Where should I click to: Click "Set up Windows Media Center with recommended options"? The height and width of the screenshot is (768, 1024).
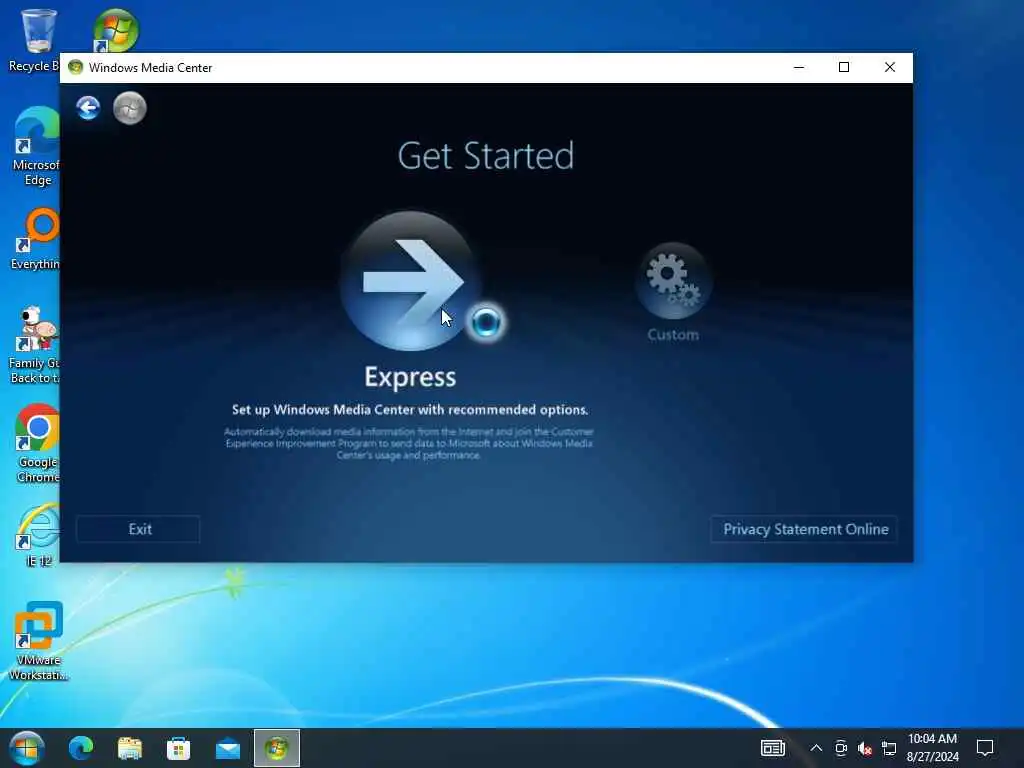[410, 409]
